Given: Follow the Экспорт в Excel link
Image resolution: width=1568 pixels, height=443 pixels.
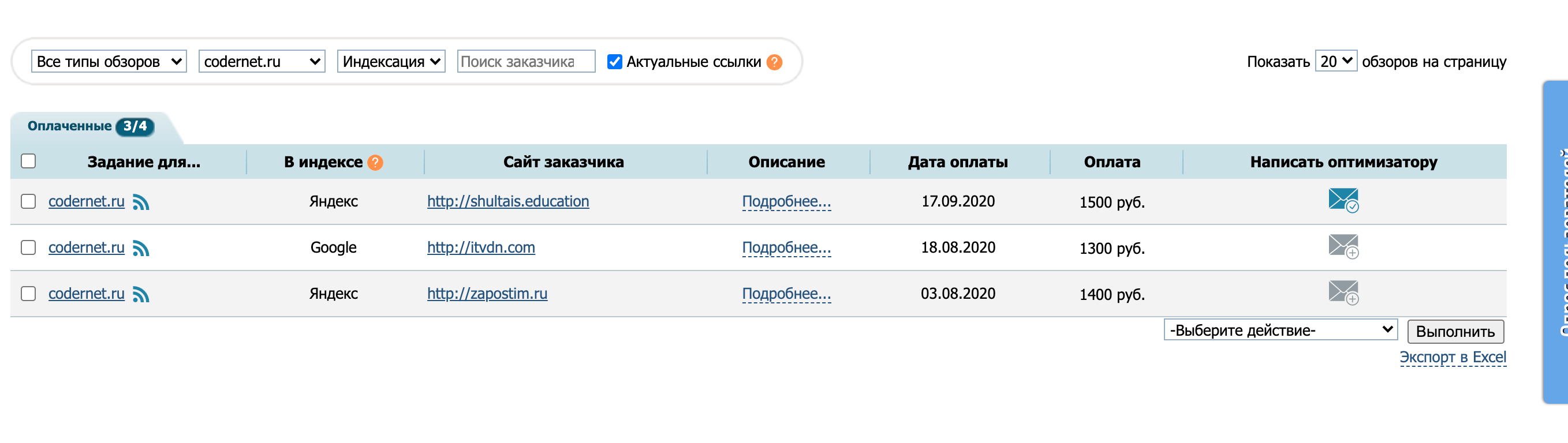Looking at the screenshot, I should point(1453,357).
